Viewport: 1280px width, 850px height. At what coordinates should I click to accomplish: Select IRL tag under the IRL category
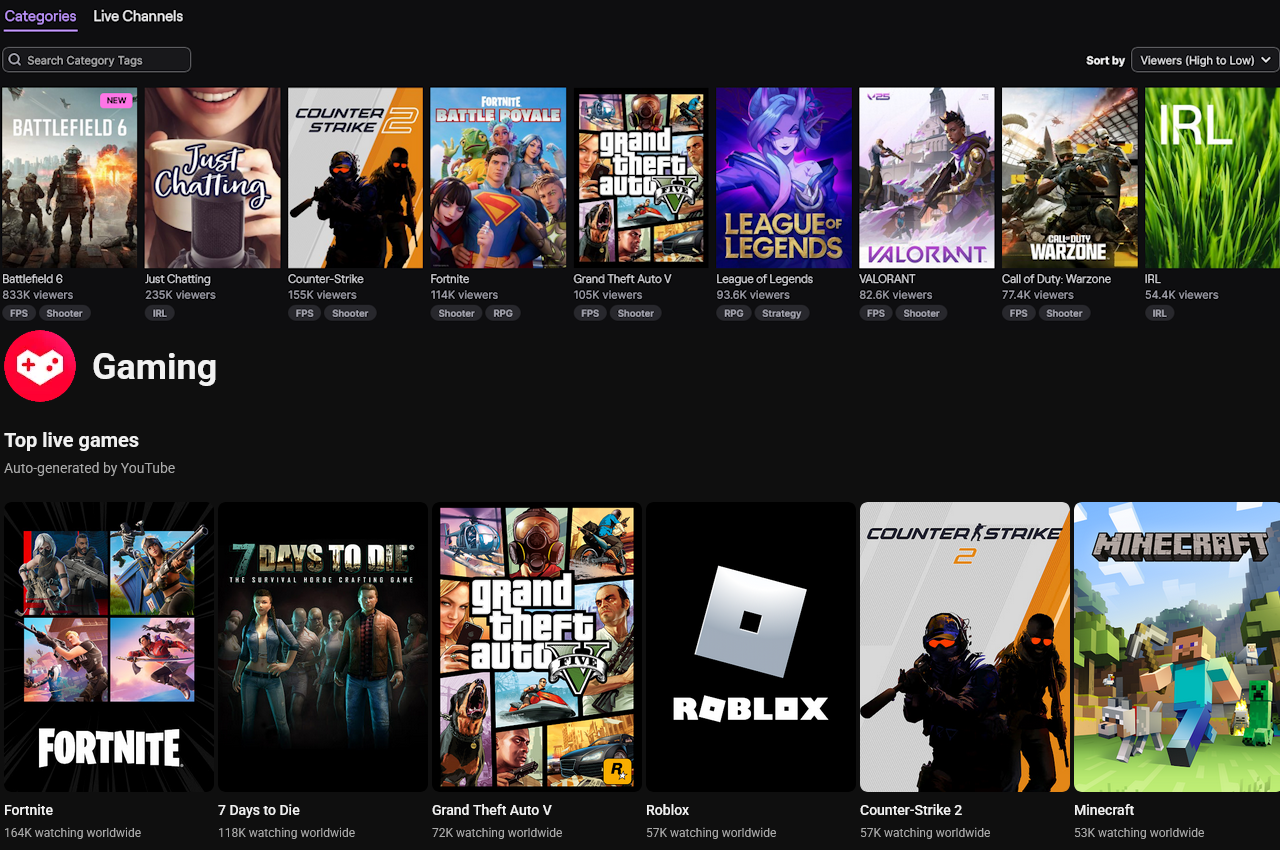point(1160,313)
